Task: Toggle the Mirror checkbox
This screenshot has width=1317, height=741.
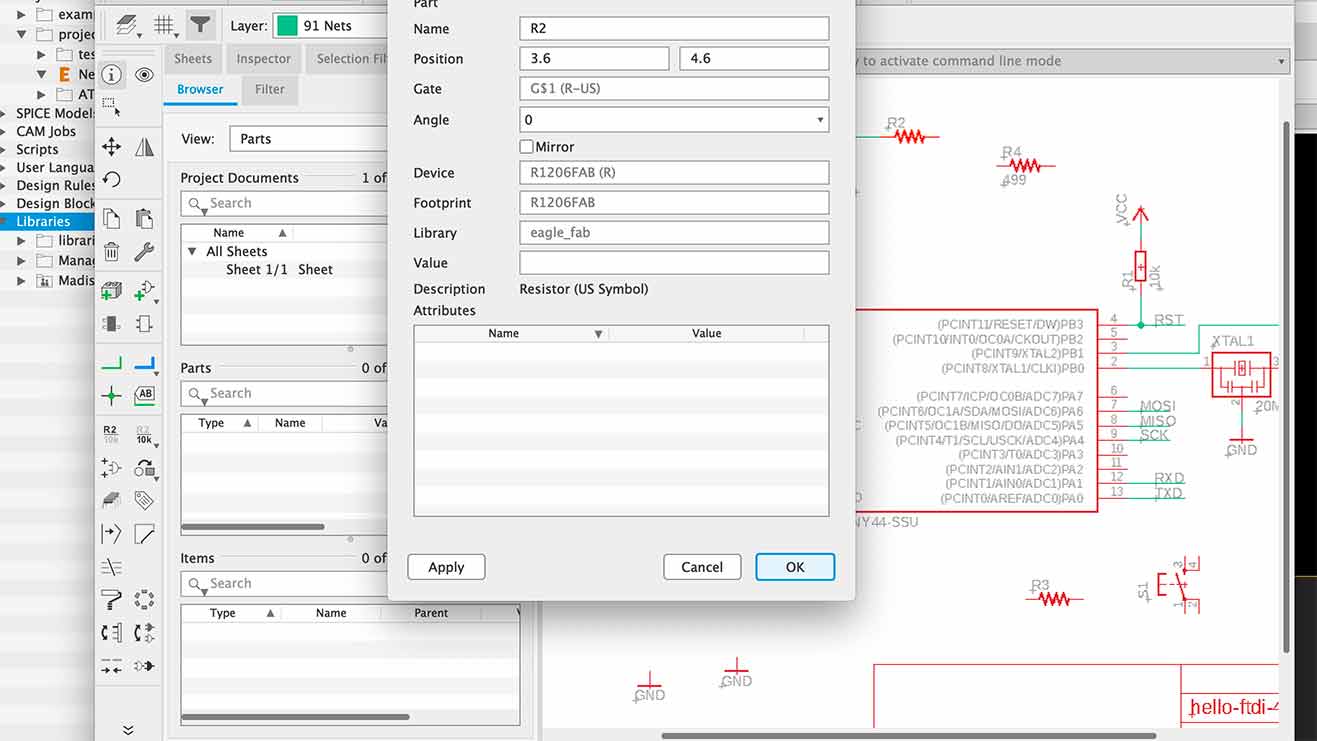Action: coord(527,147)
